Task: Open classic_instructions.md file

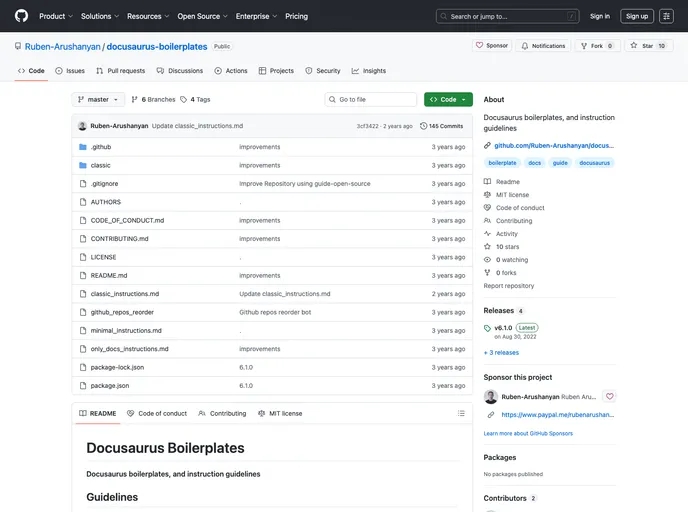Action: coord(125,294)
